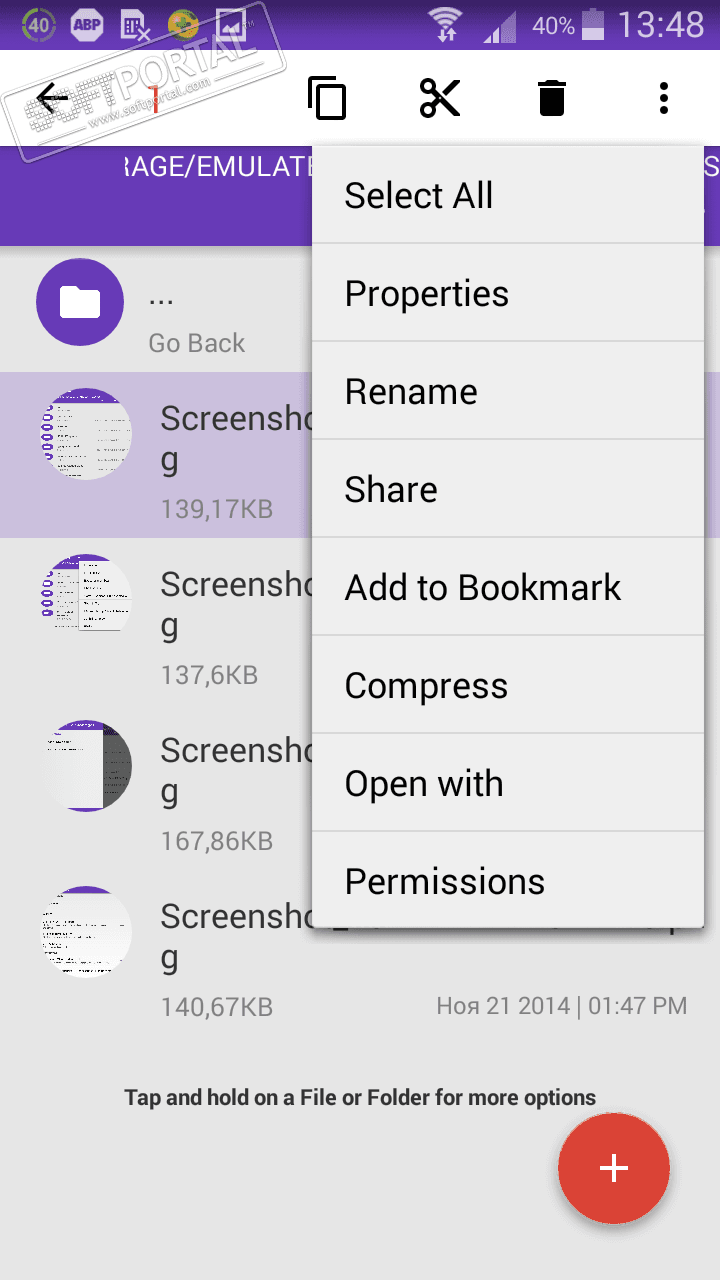Tap the Go Back folder icon

click(x=80, y=301)
